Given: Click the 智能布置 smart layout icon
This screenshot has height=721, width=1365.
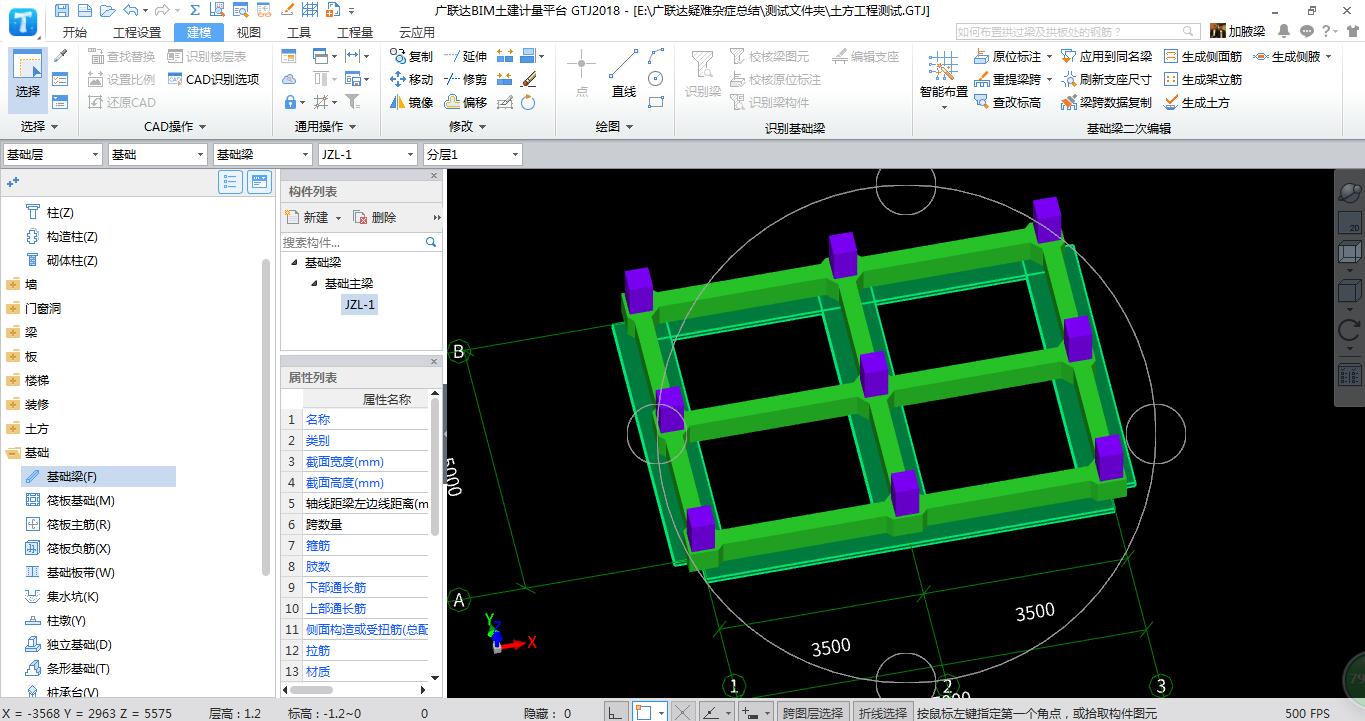Looking at the screenshot, I should pyautogui.click(x=943, y=78).
